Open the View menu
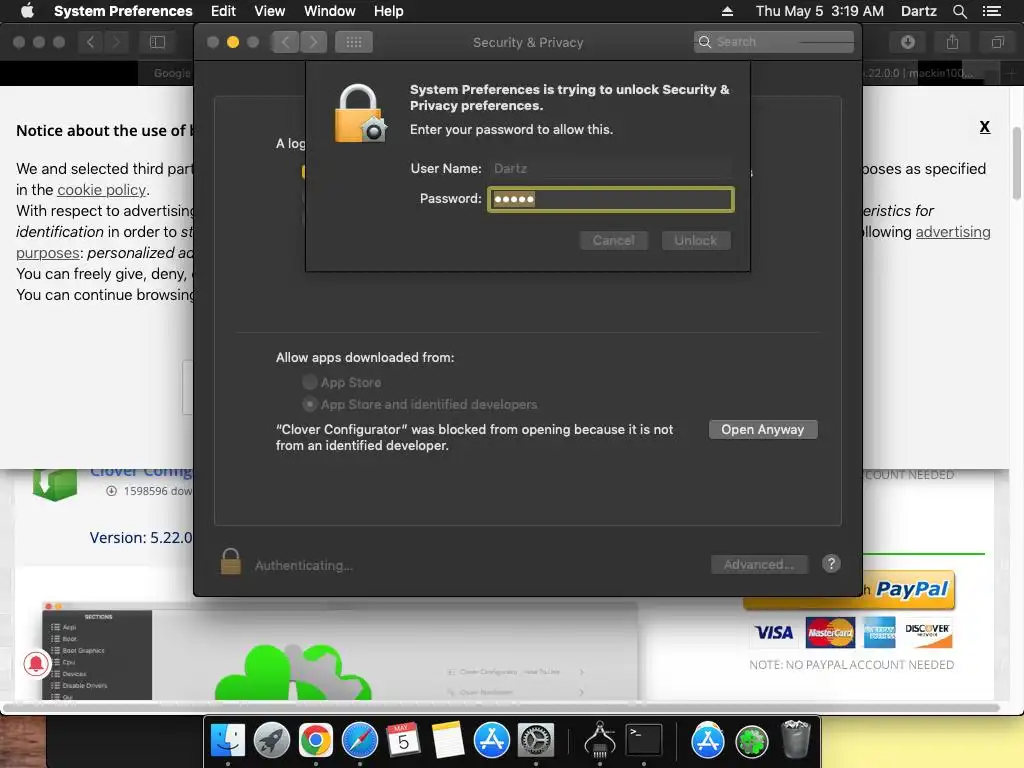The width and height of the screenshot is (1024, 768). pyautogui.click(x=269, y=11)
